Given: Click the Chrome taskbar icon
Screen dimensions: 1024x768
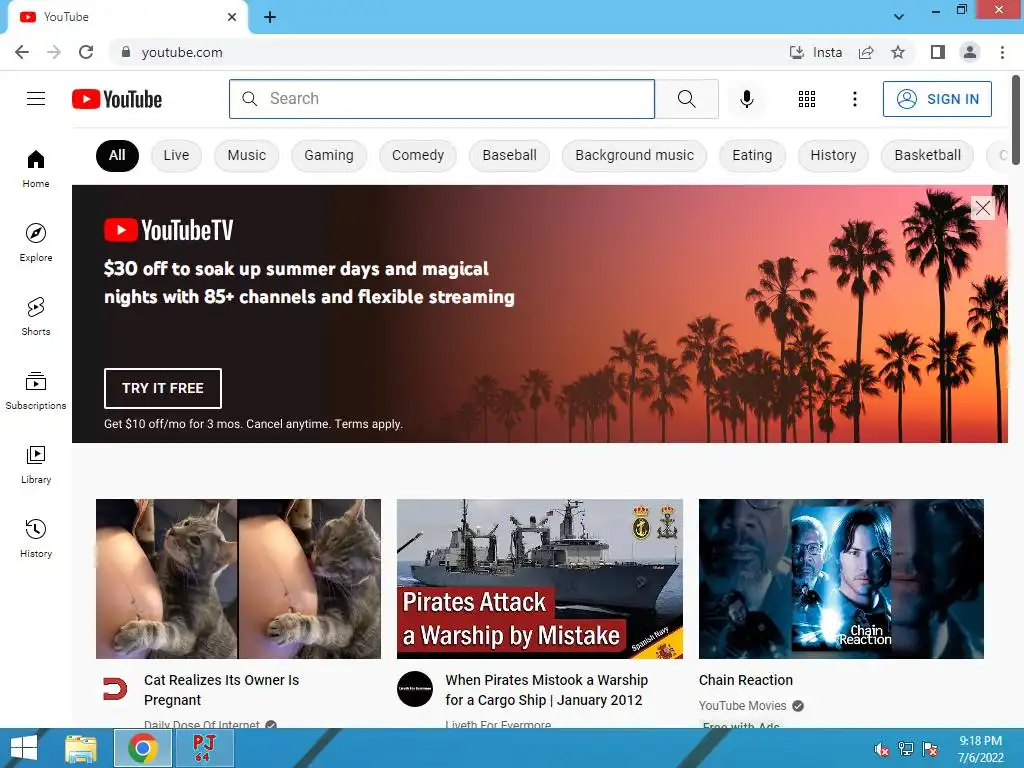Looking at the screenshot, I should tap(142, 748).
